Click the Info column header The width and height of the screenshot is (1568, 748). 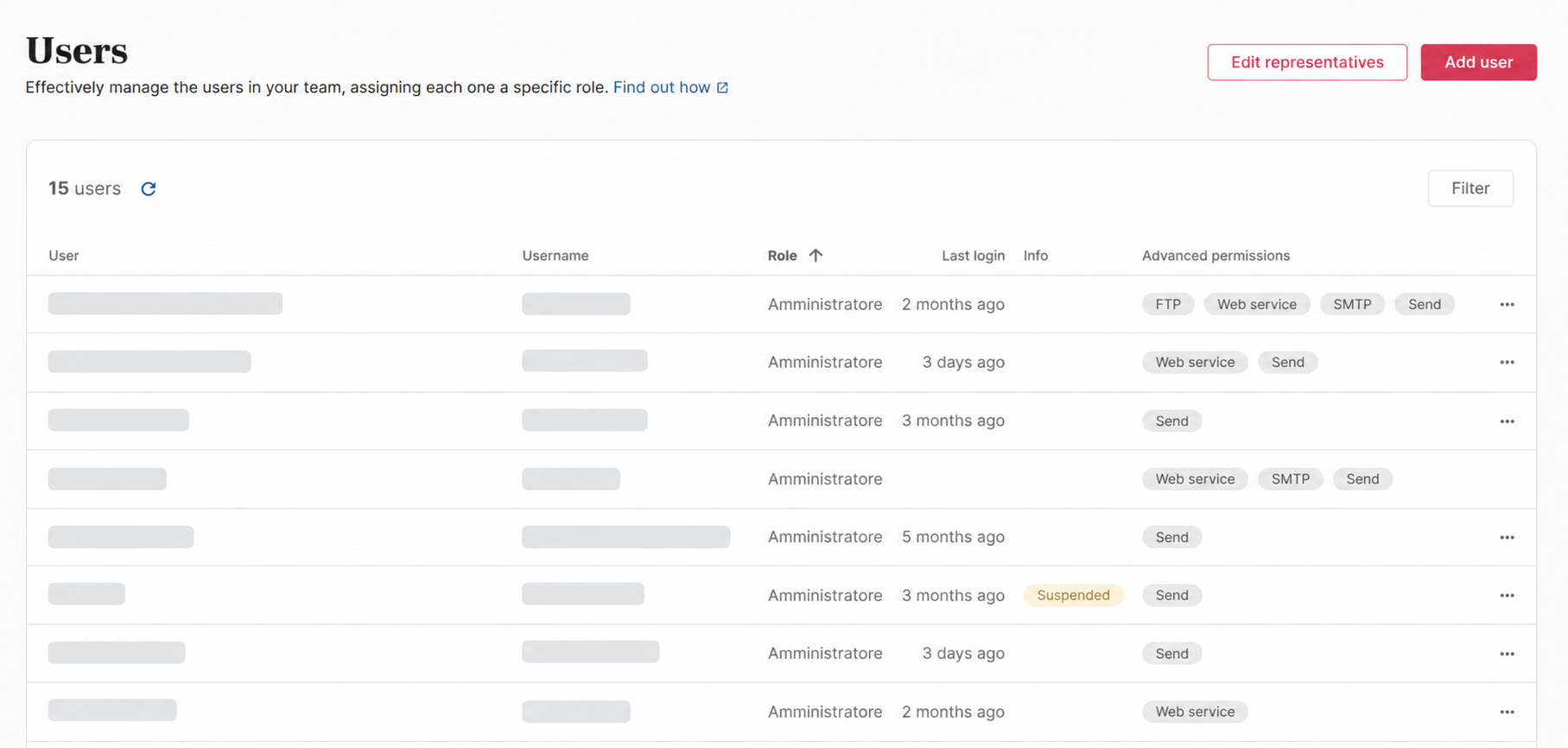[1036, 256]
